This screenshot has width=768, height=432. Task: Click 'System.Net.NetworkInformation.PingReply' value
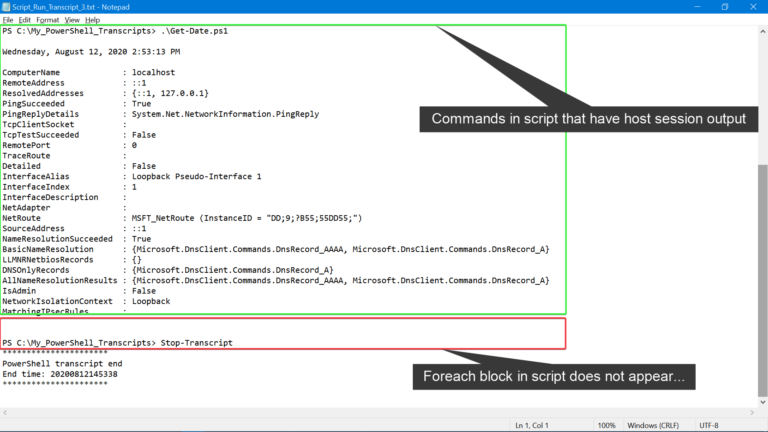(225, 114)
